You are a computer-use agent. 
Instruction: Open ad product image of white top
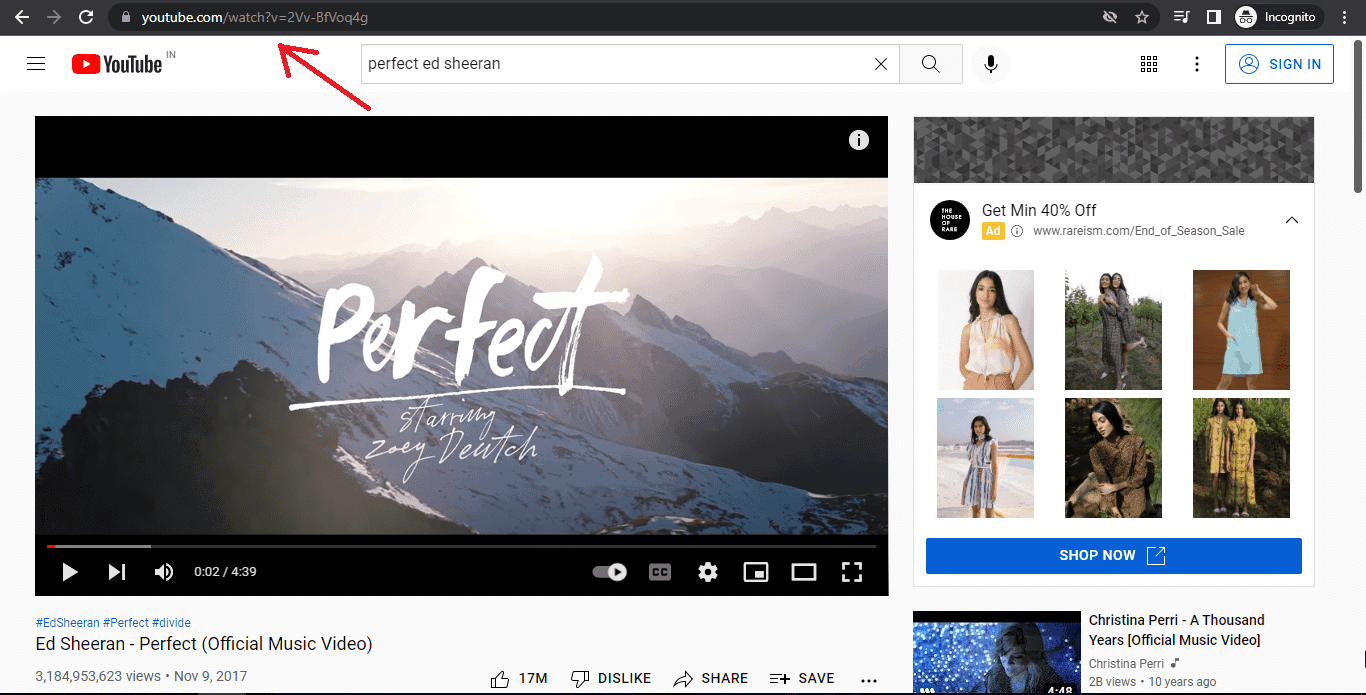click(986, 330)
